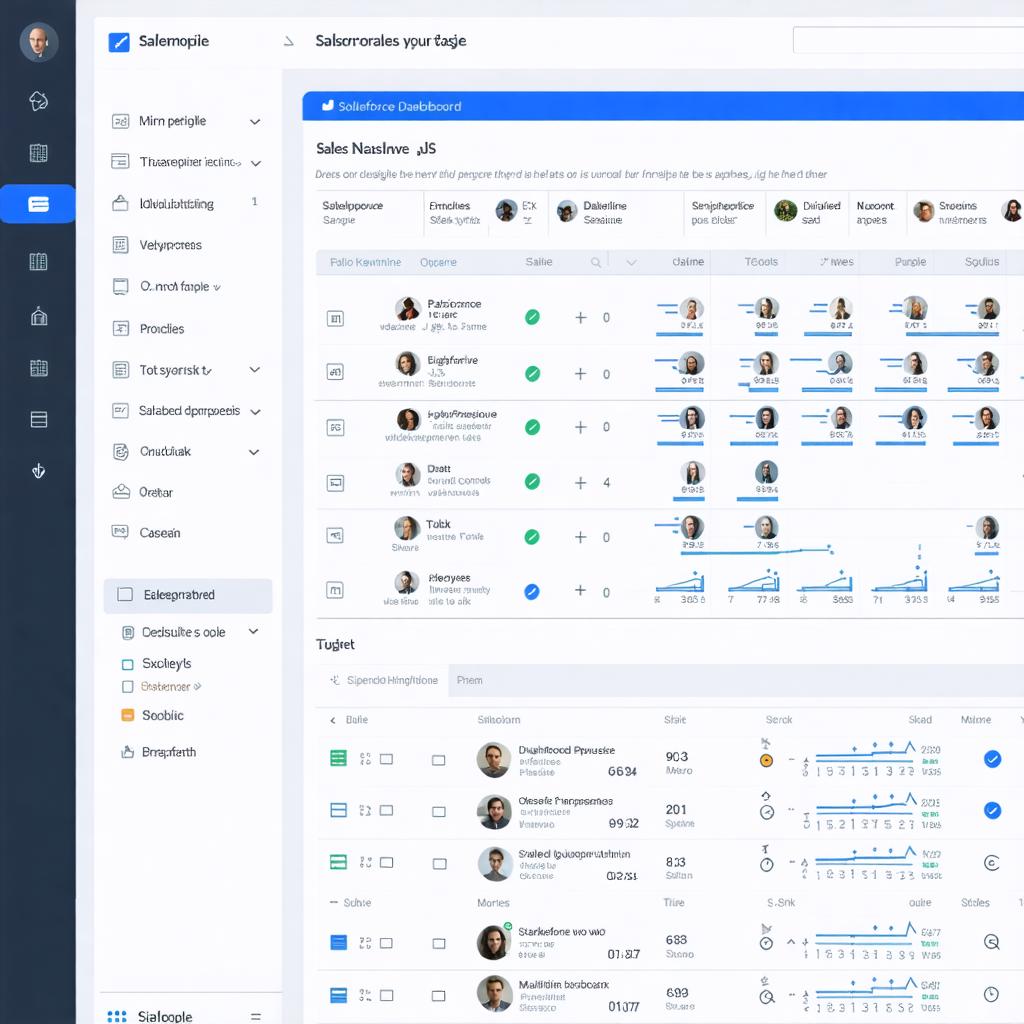Click the plus button in Rleoyees row
1024x1024 pixels.
[580, 590]
